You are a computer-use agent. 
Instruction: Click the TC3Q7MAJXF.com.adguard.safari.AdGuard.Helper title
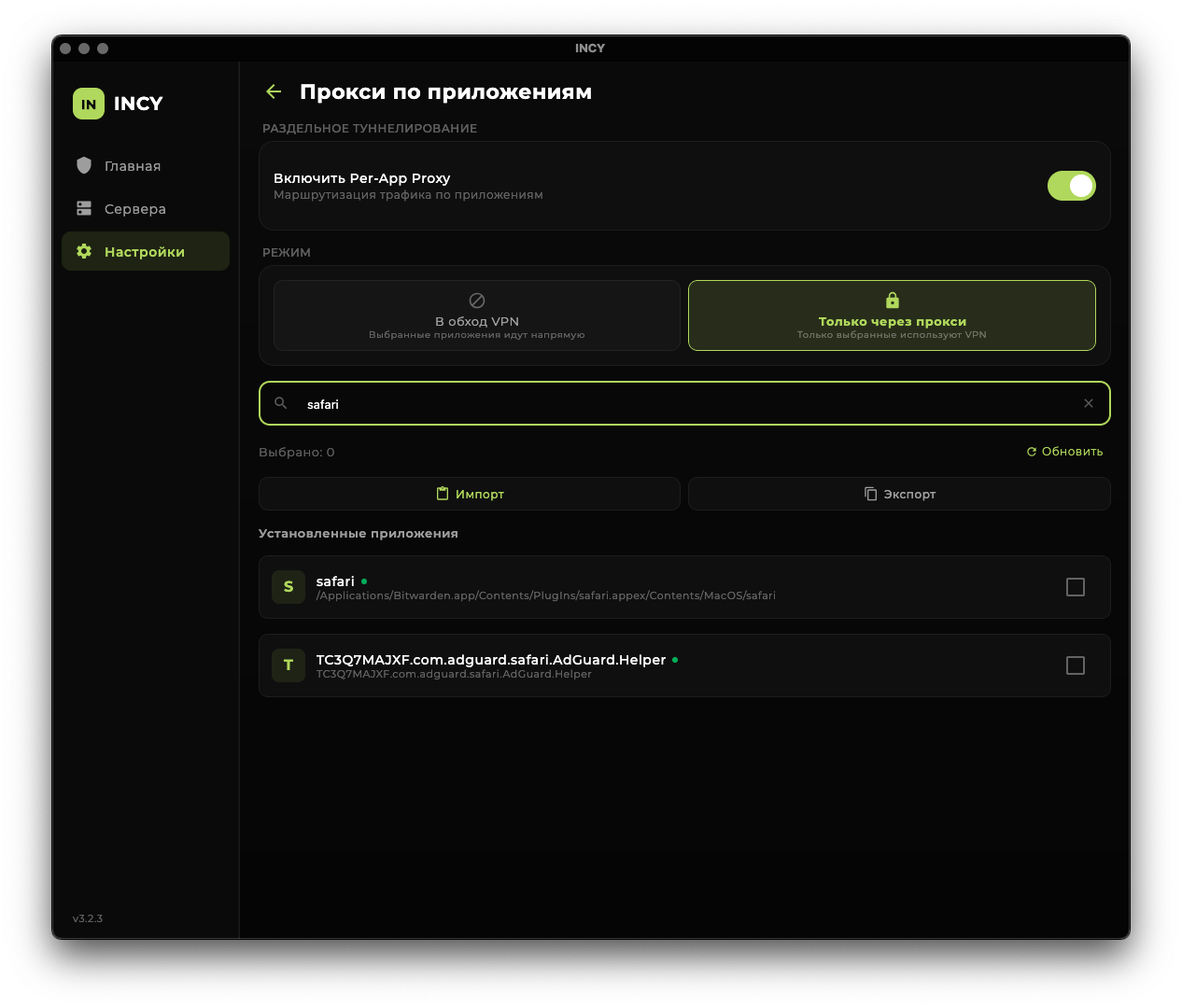click(491, 660)
